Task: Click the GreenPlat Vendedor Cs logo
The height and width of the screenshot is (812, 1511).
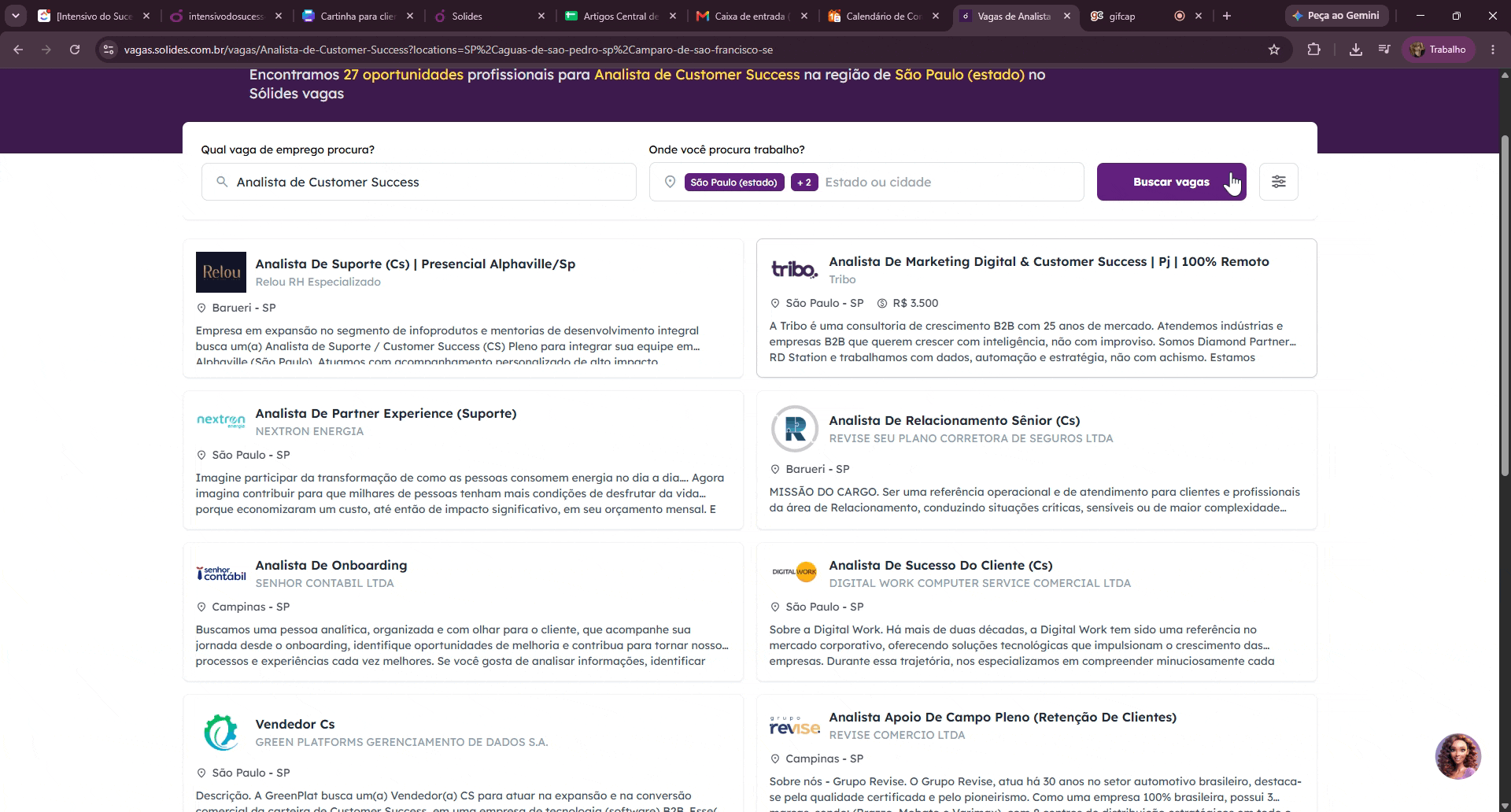Action: (x=221, y=733)
